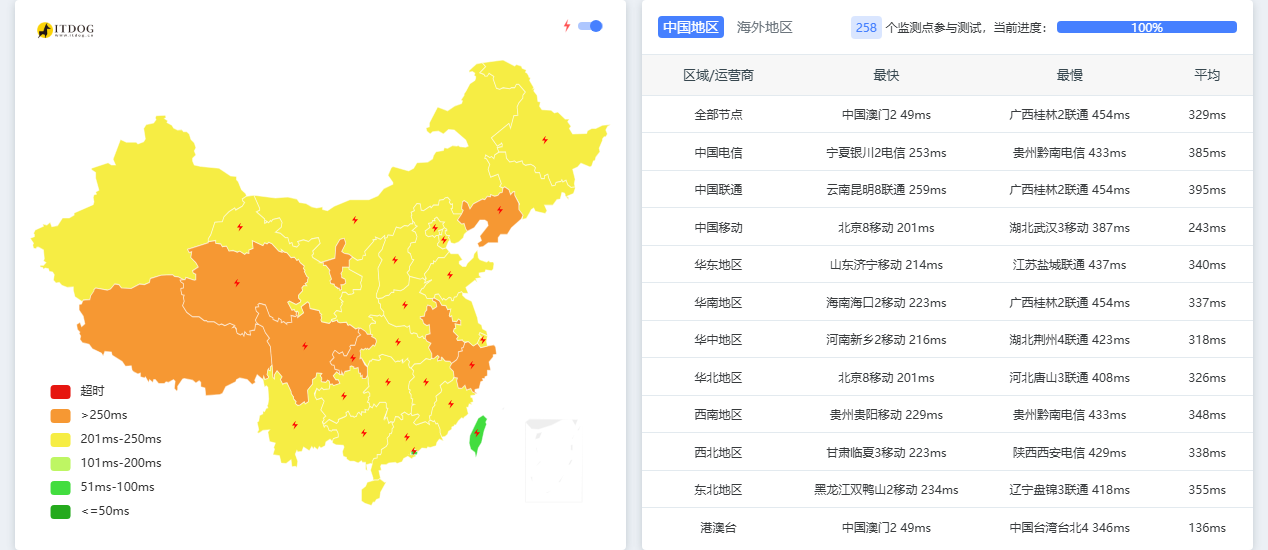Select the 中国联通 row label
Viewport: 1268px width, 550px height.
pos(719,190)
